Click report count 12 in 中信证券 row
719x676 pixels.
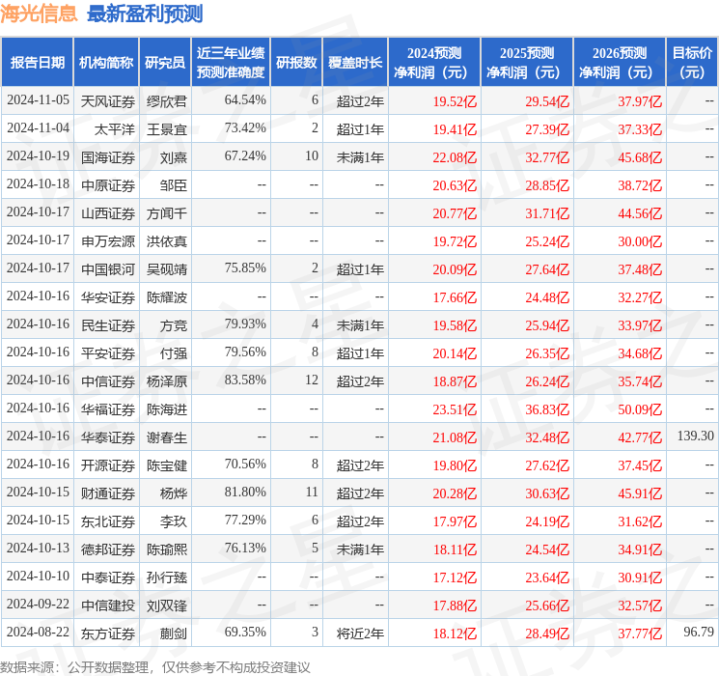(x=312, y=380)
